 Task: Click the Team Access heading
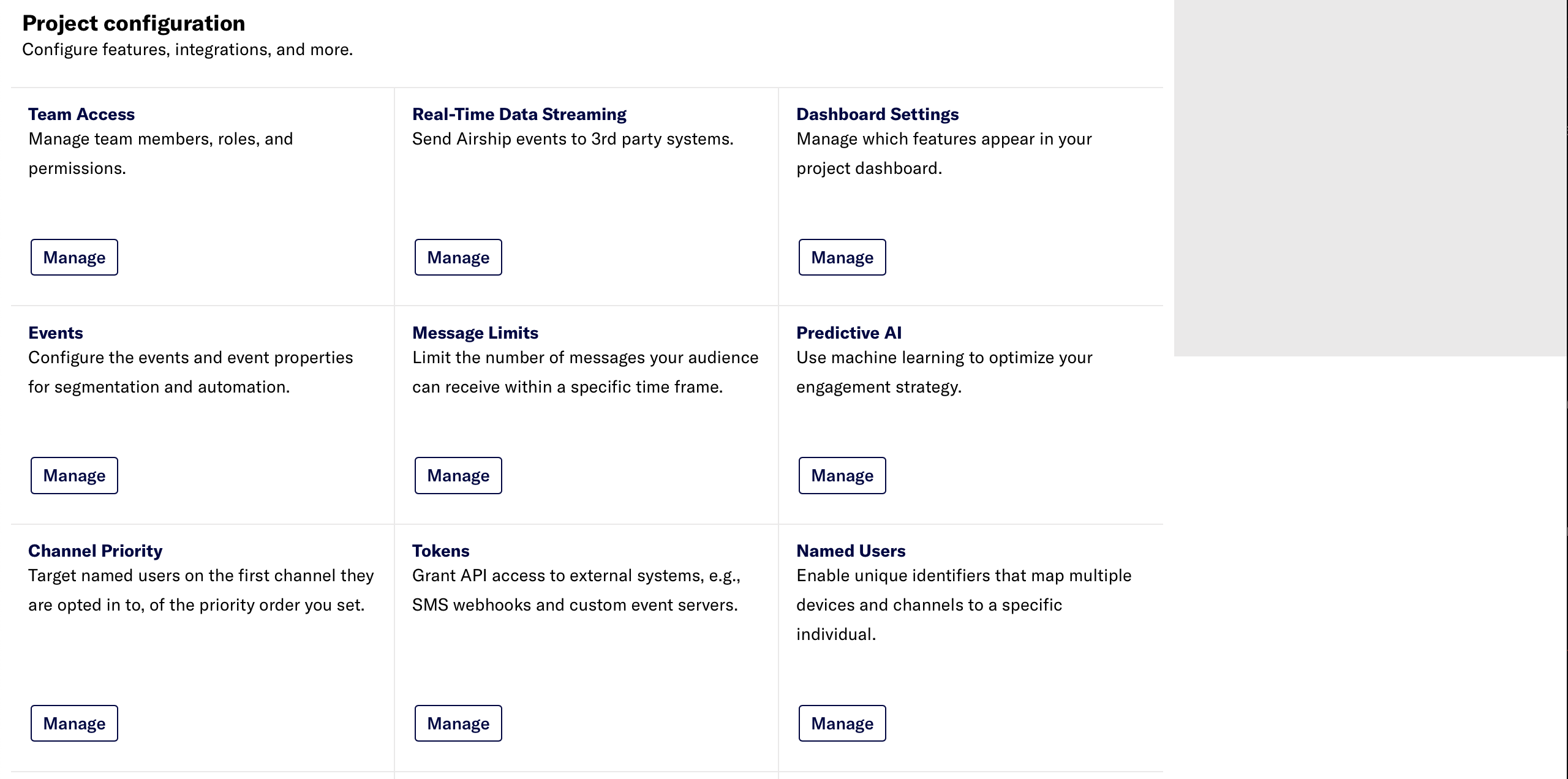click(81, 115)
